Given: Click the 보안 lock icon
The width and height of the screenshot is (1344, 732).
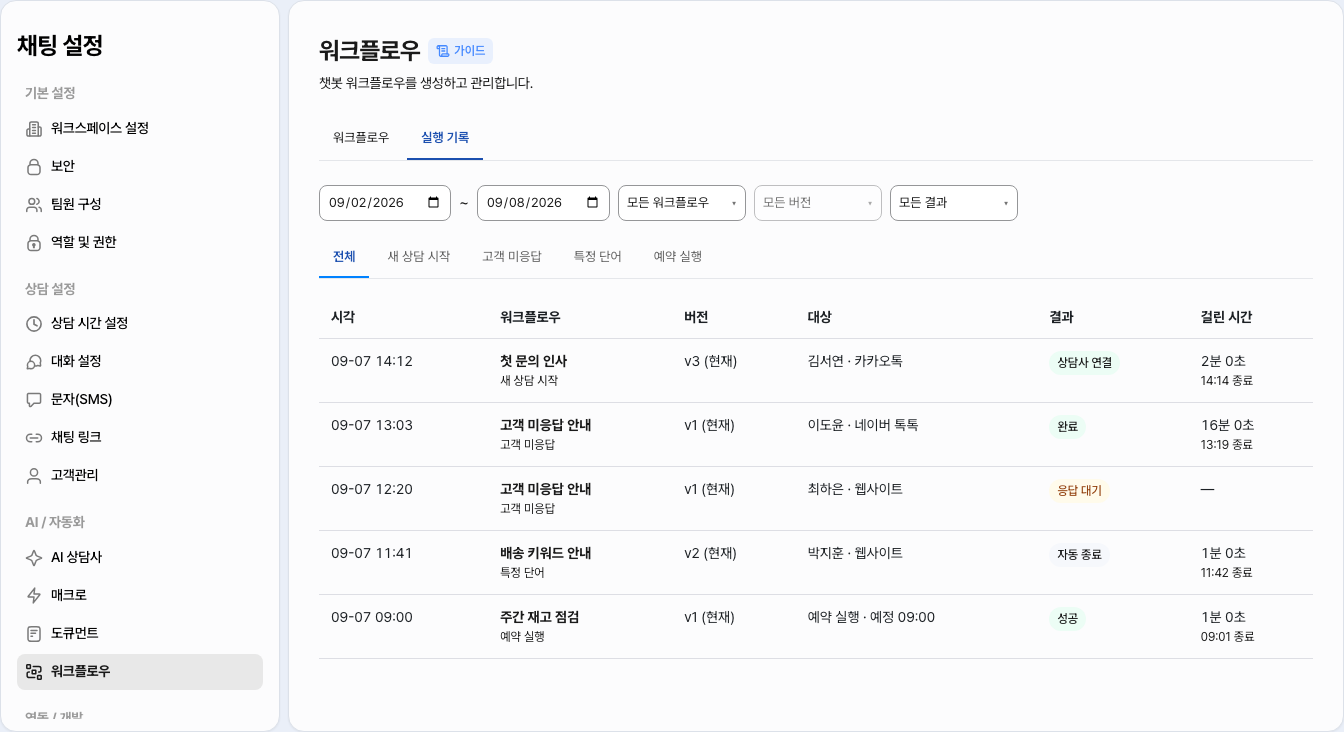Looking at the screenshot, I should [34, 167].
